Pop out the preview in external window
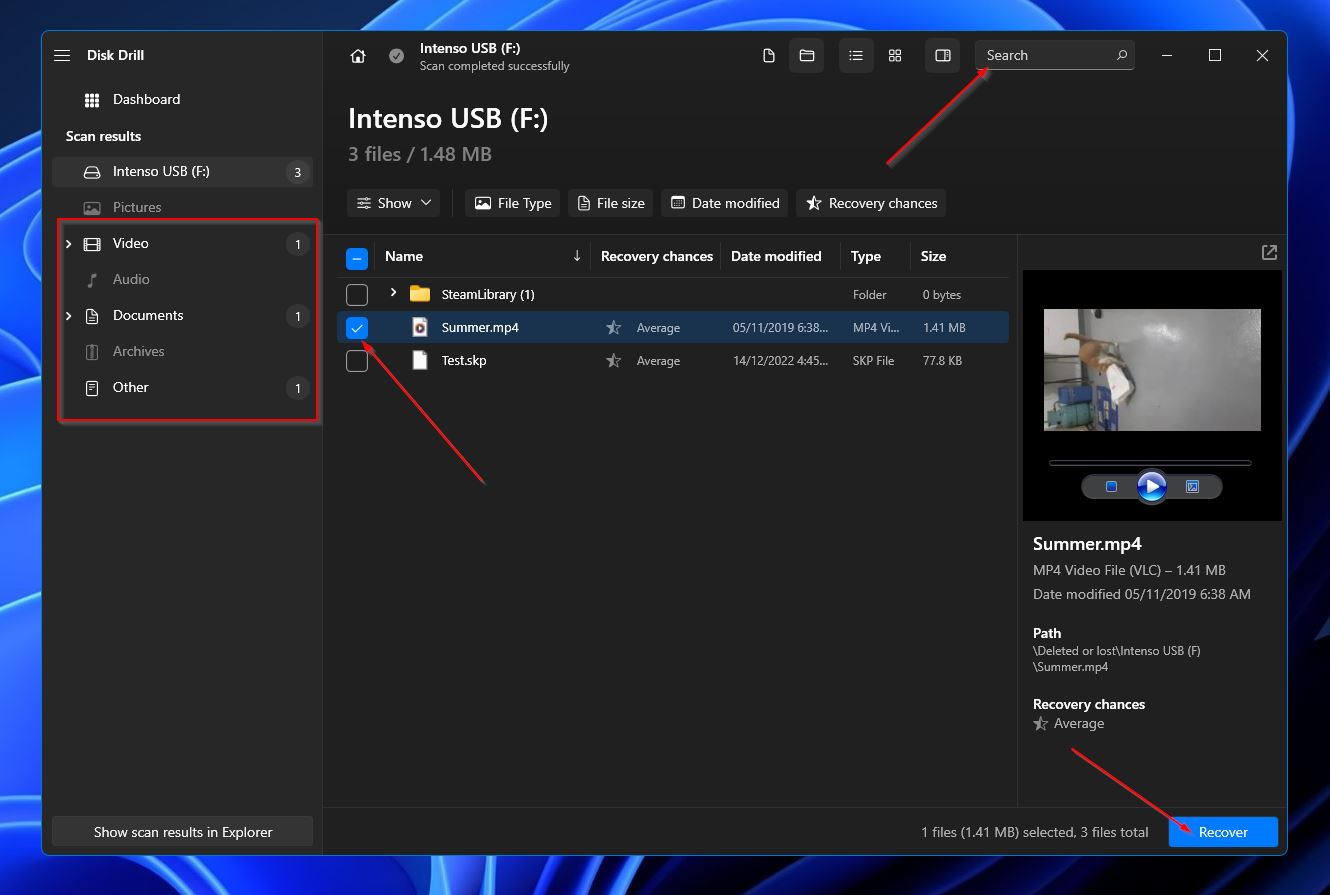The image size is (1330, 895). [1269, 253]
